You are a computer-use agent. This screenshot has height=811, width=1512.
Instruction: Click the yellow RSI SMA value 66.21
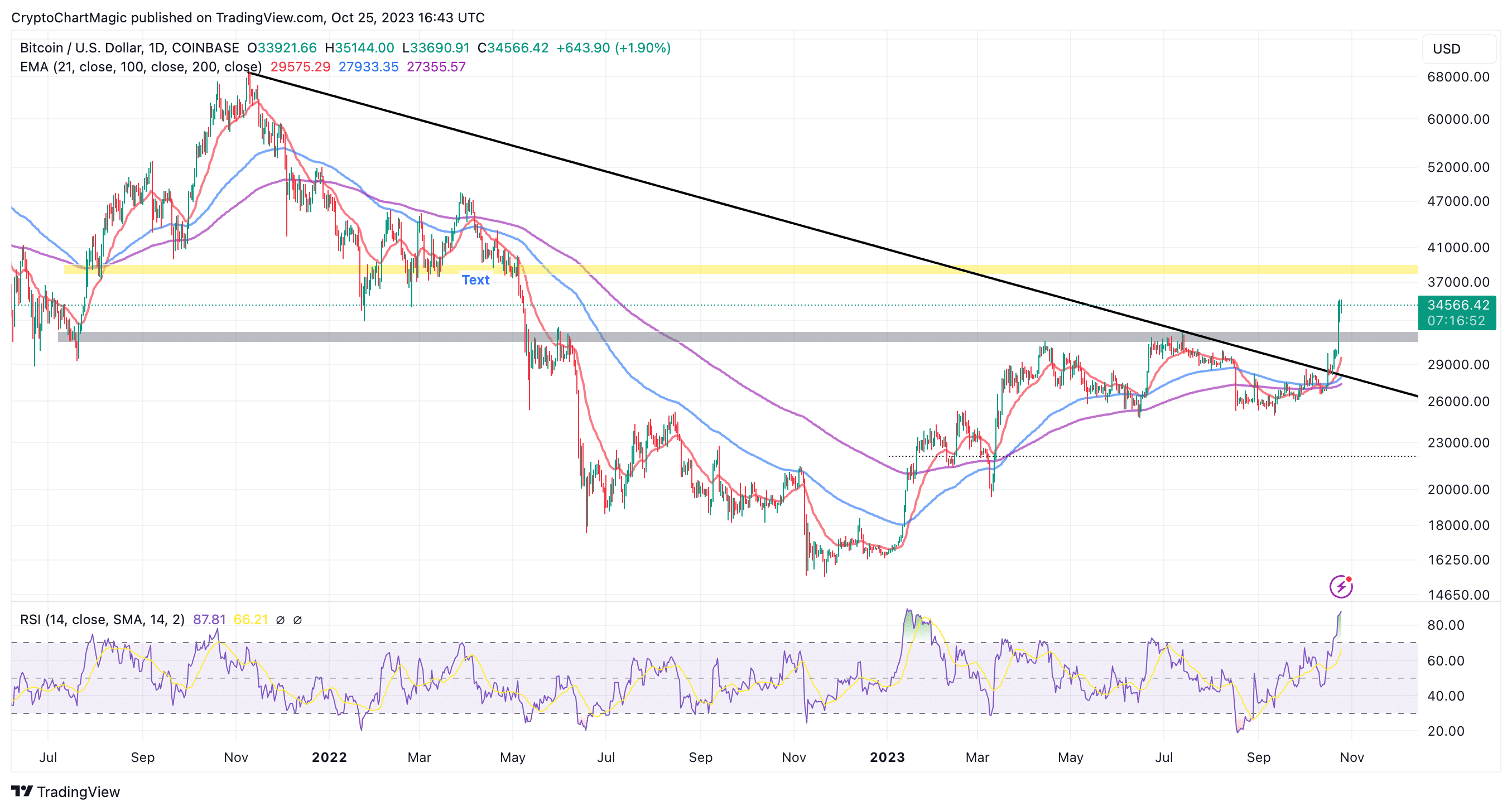[251, 620]
